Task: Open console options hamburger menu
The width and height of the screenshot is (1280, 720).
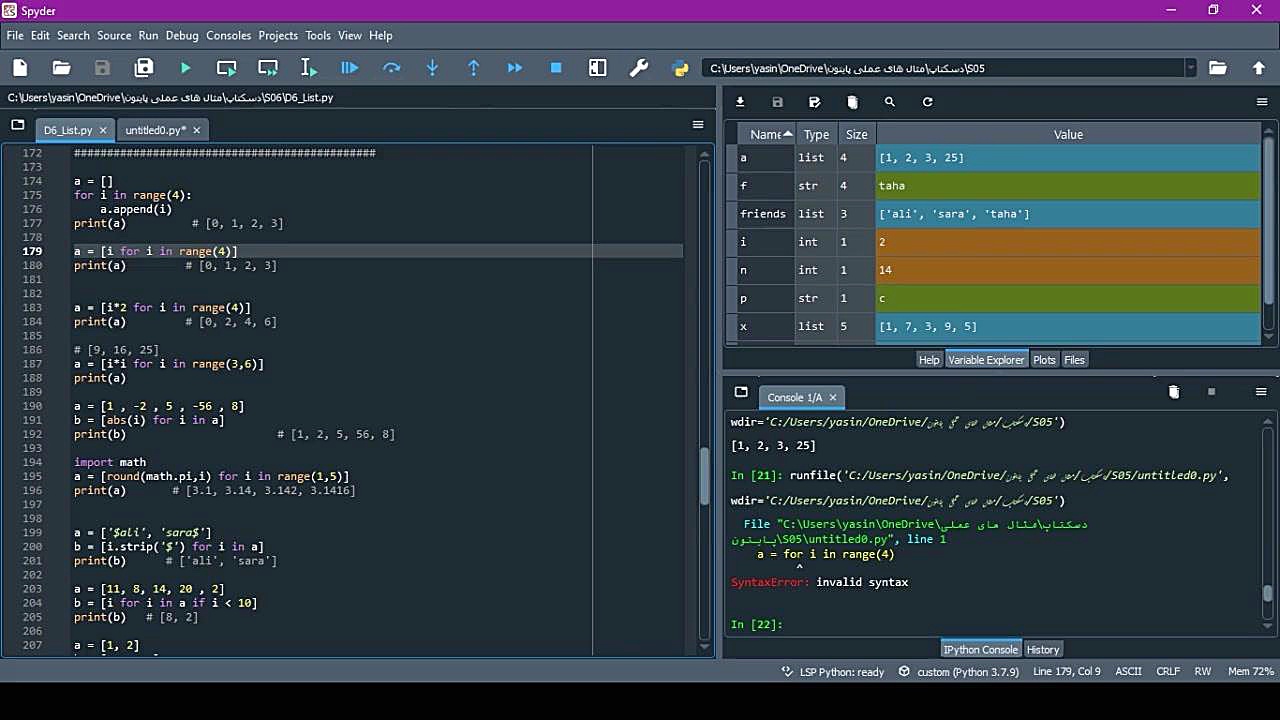Action: [x=1261, y=392]
